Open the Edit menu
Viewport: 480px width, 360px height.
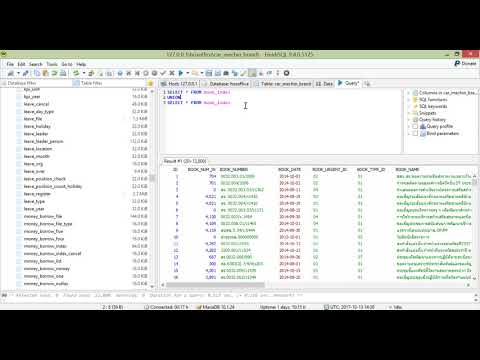pos(21,64)
